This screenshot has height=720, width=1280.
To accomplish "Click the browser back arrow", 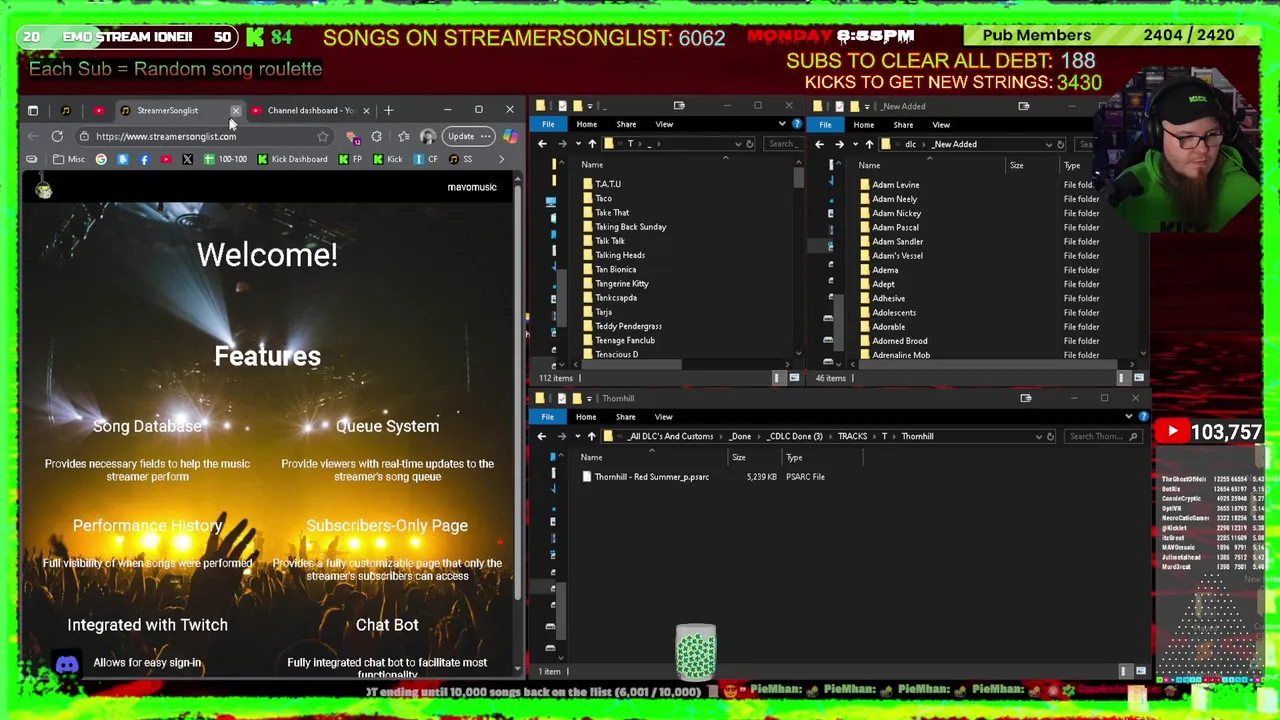I will pos(33,136).
